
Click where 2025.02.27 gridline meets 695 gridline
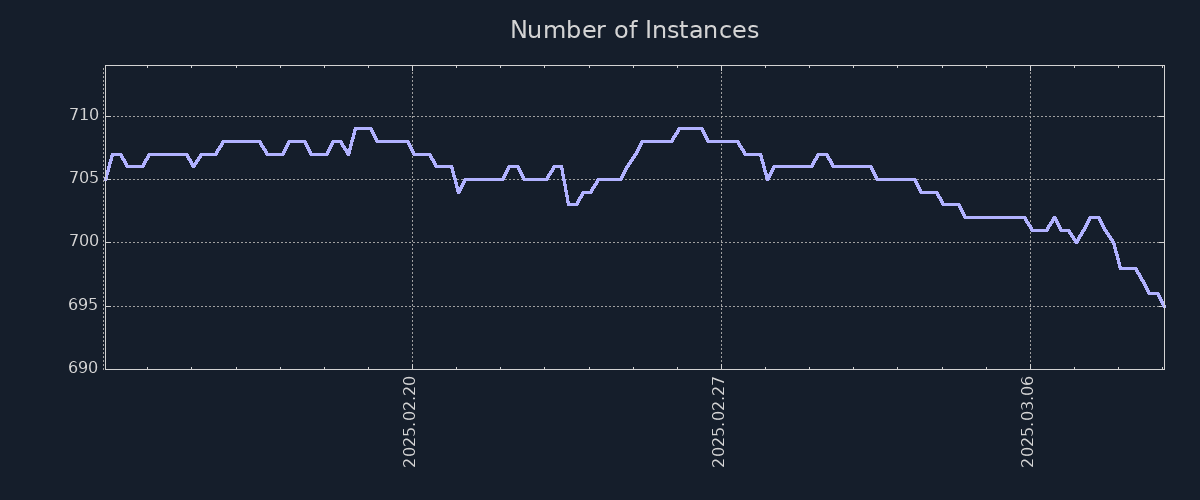tap(721, 305)
